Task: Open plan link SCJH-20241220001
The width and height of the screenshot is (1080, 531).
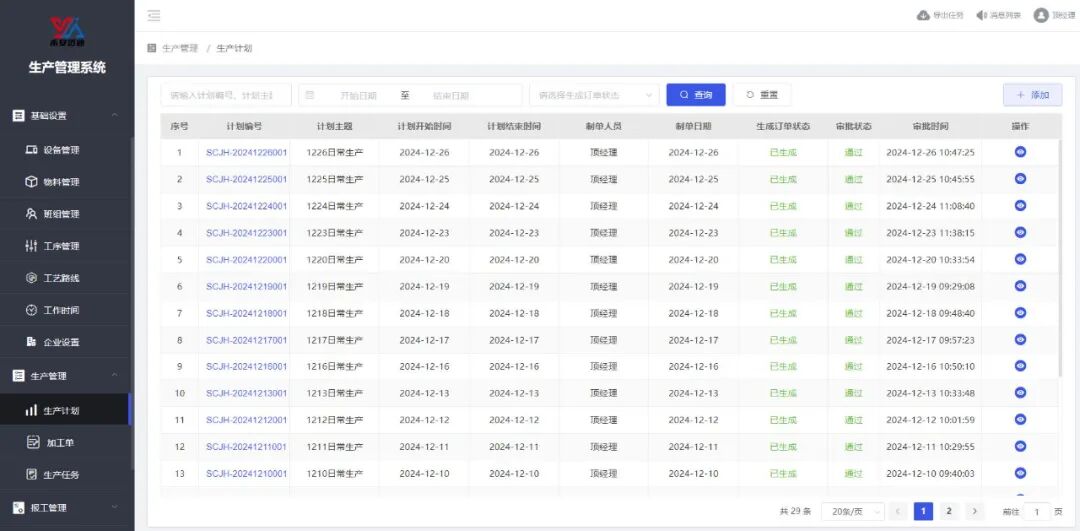Action: [247, 260]
